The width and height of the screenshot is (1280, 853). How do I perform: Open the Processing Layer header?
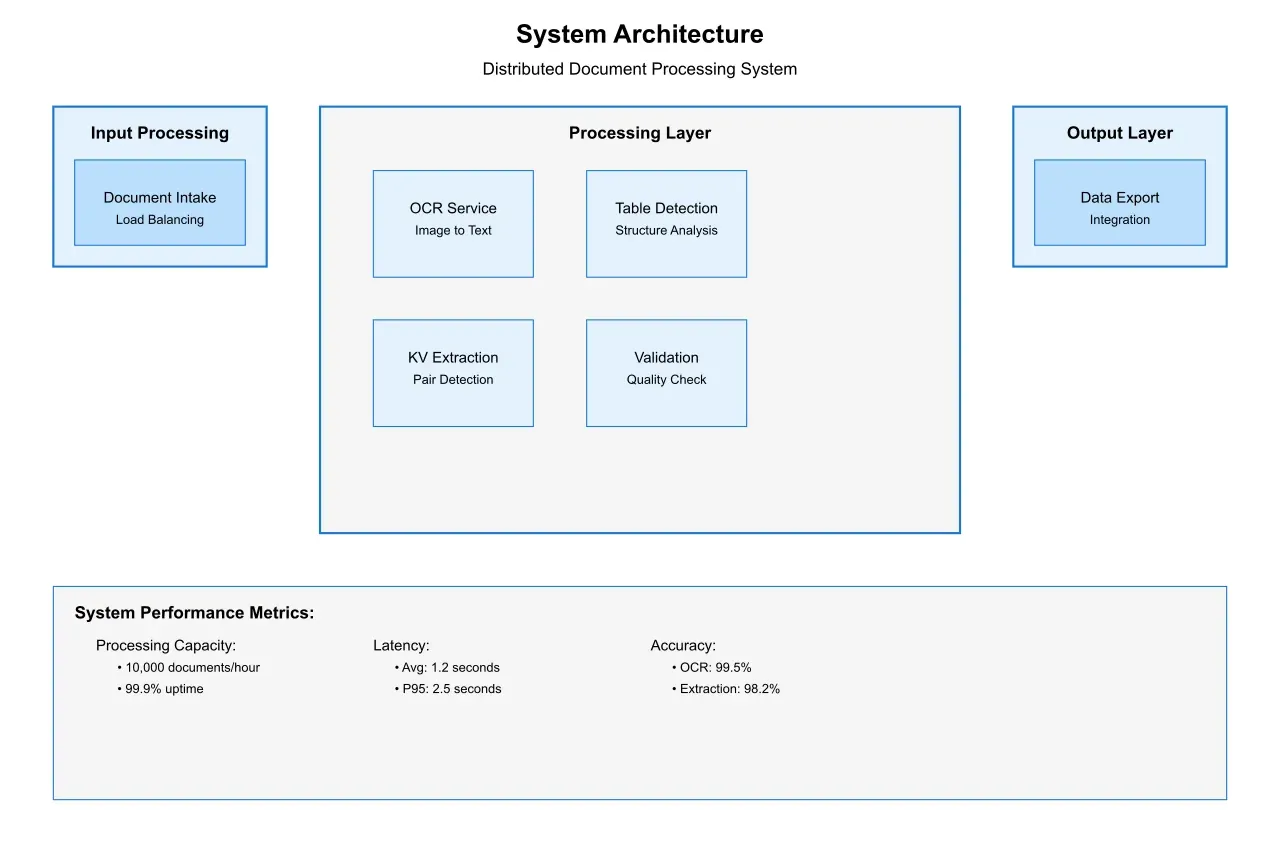pyautogui.click(x=640, y=132)
